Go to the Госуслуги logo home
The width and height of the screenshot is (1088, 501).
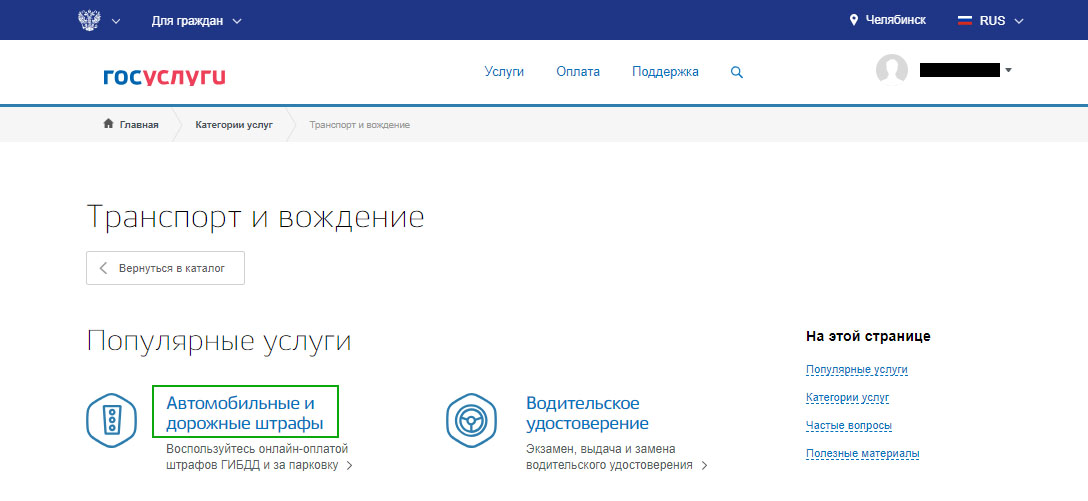(164, 76)
